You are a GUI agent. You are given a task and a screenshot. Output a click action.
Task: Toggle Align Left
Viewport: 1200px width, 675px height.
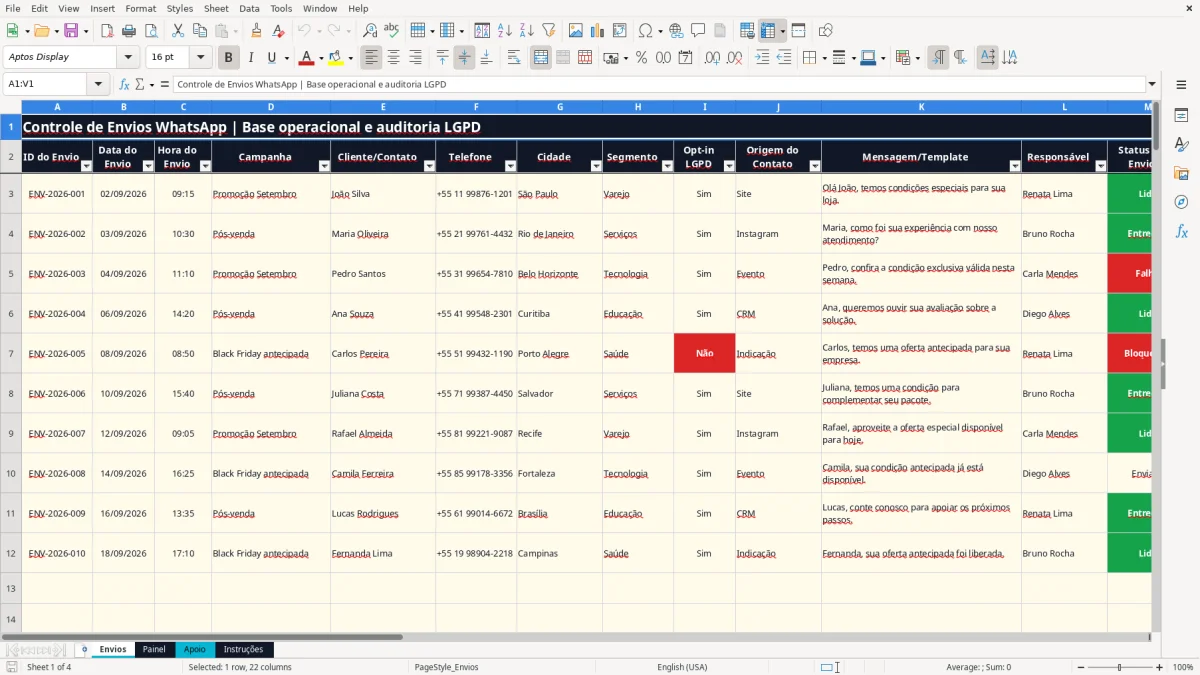[372, 58]
